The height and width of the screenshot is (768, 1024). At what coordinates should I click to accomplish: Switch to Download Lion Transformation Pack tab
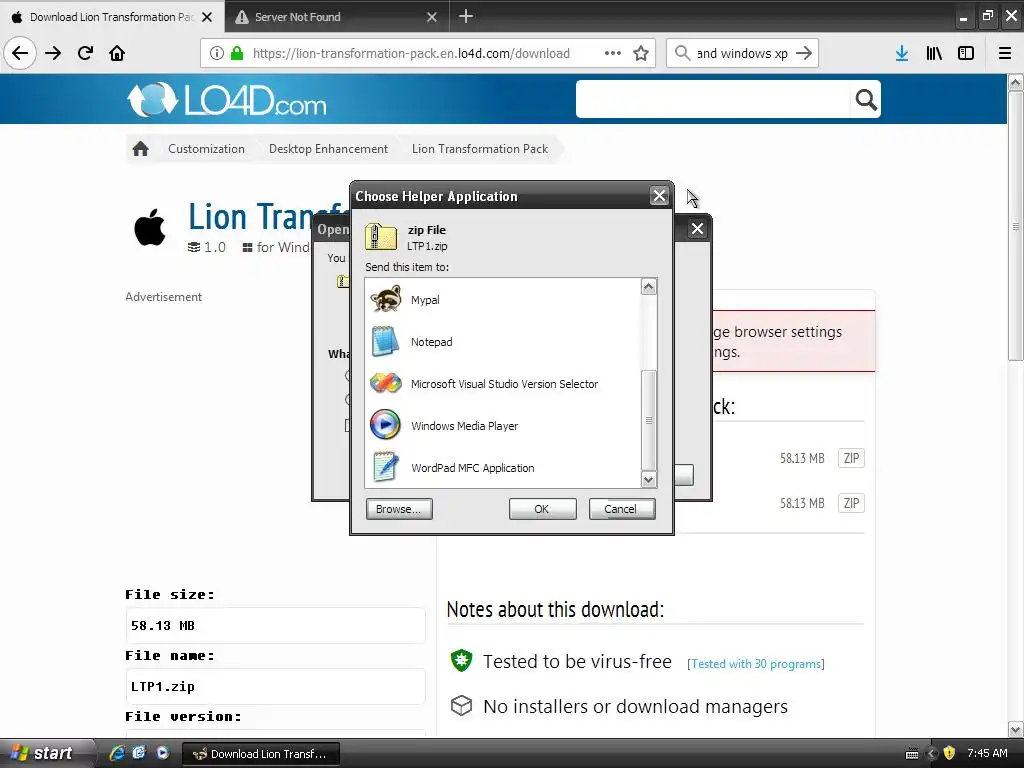[112, 16]
